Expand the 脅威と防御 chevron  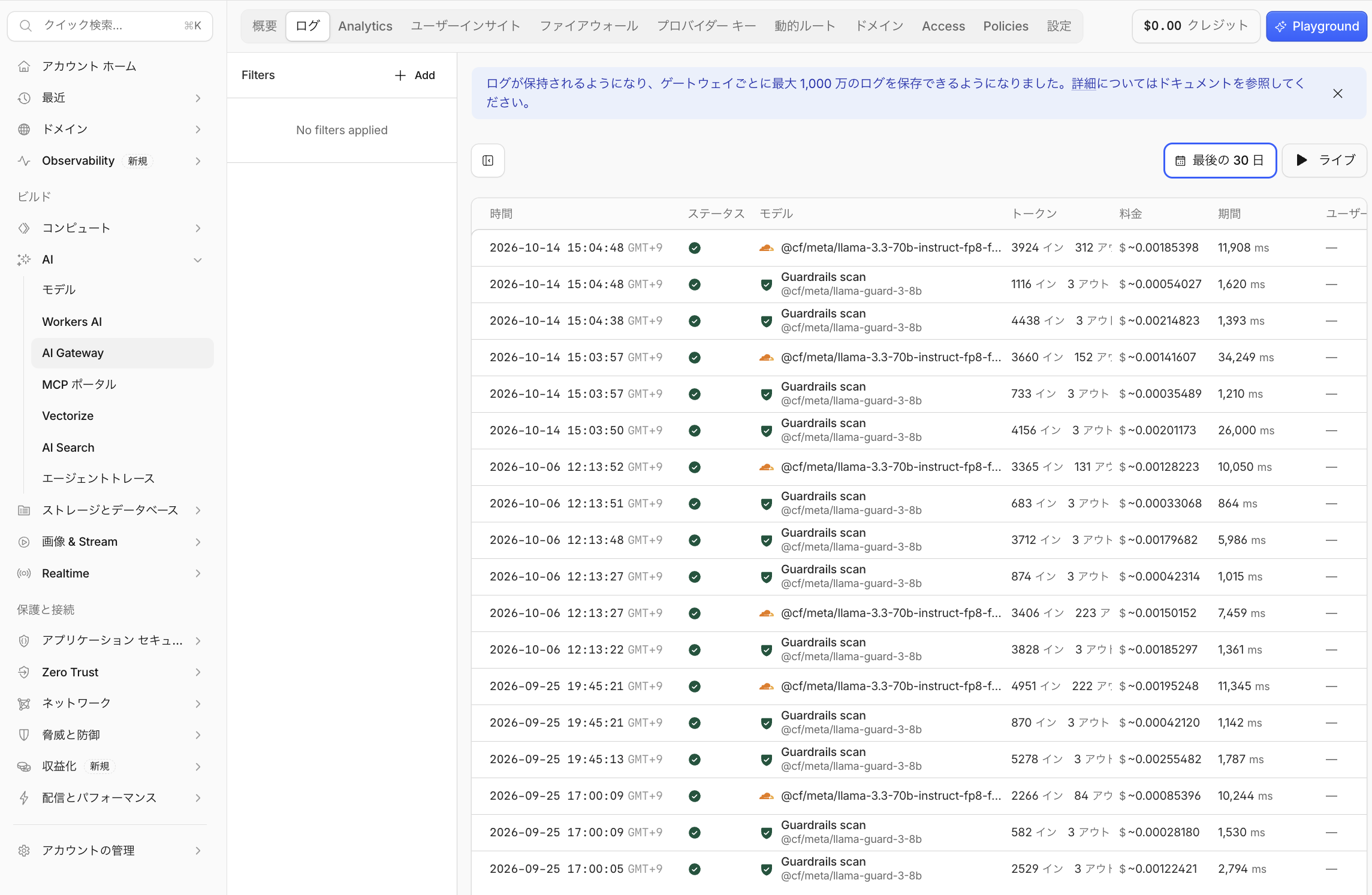(198, 735)
